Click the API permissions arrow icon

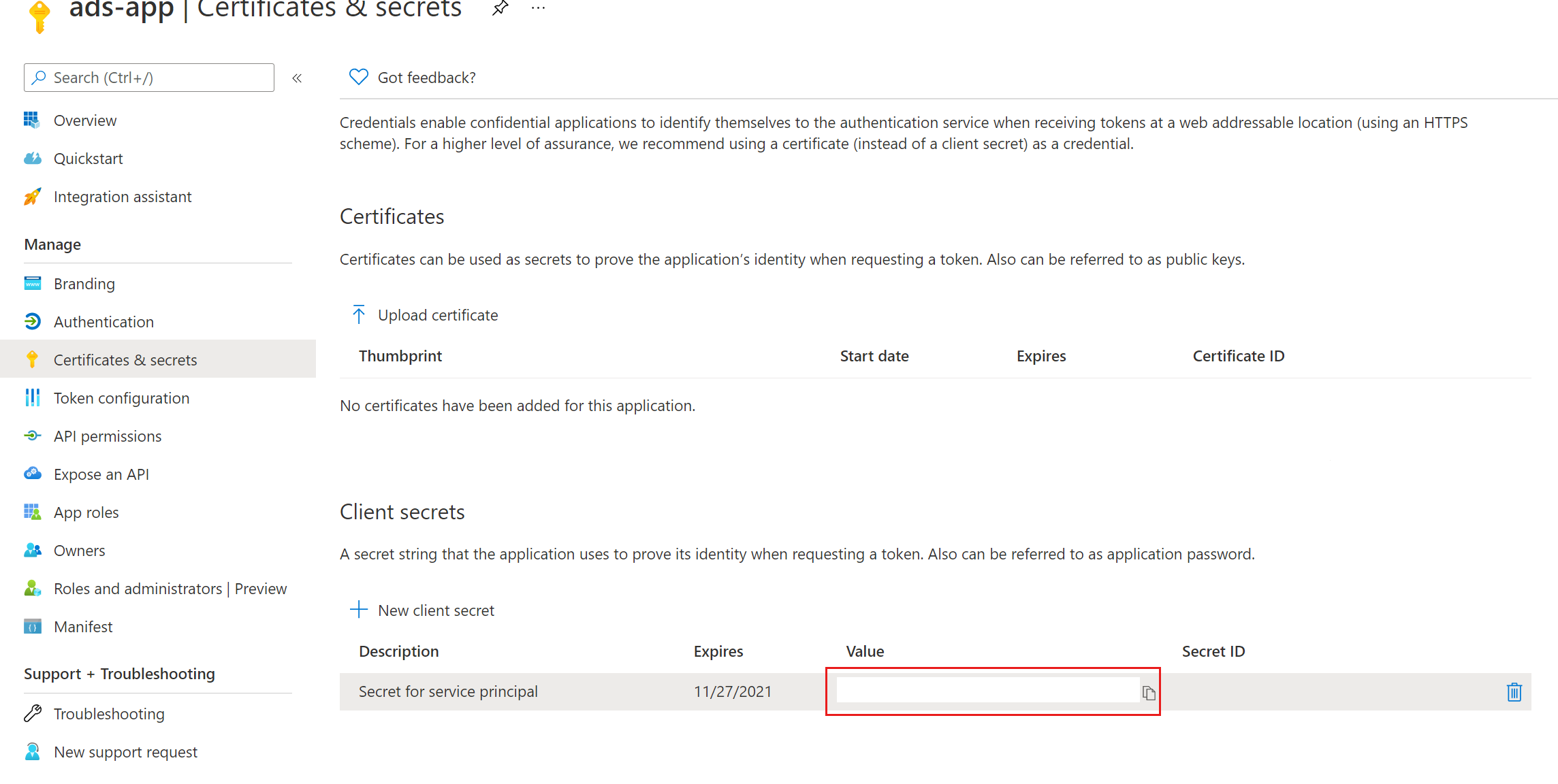32,436
